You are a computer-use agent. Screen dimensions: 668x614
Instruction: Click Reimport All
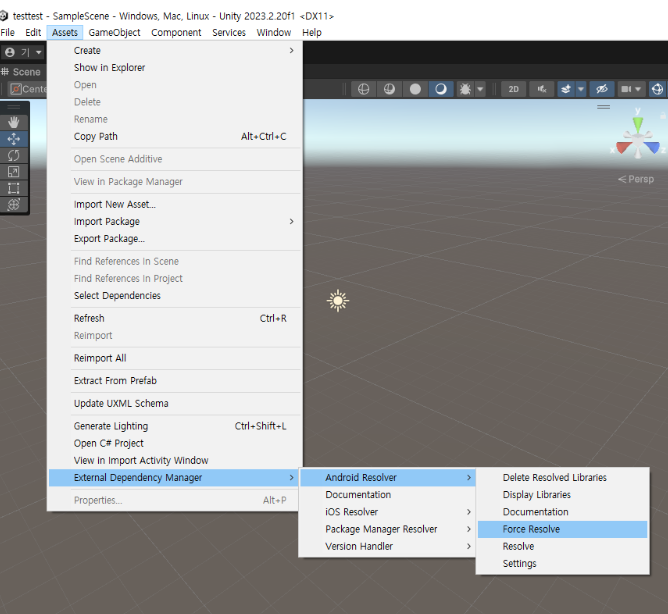175,358
